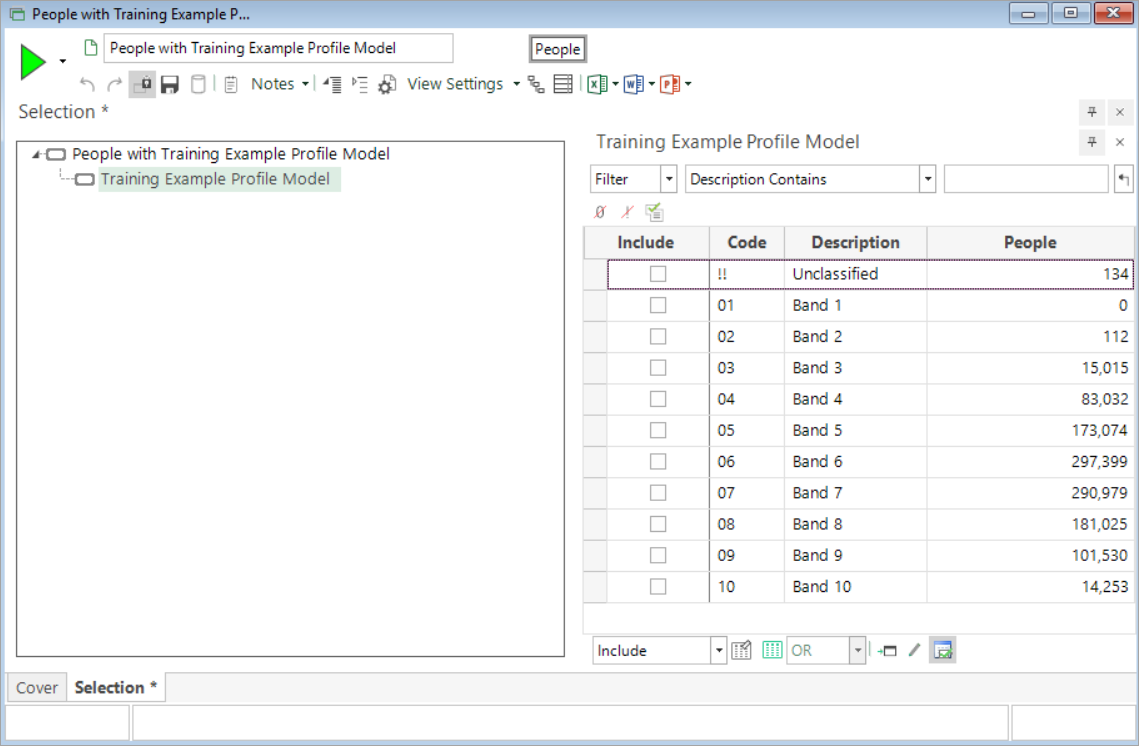This screenshot has width=1139, height=746.
Task: Click the document icon beside the title field
Action: [x=91, y=48]
